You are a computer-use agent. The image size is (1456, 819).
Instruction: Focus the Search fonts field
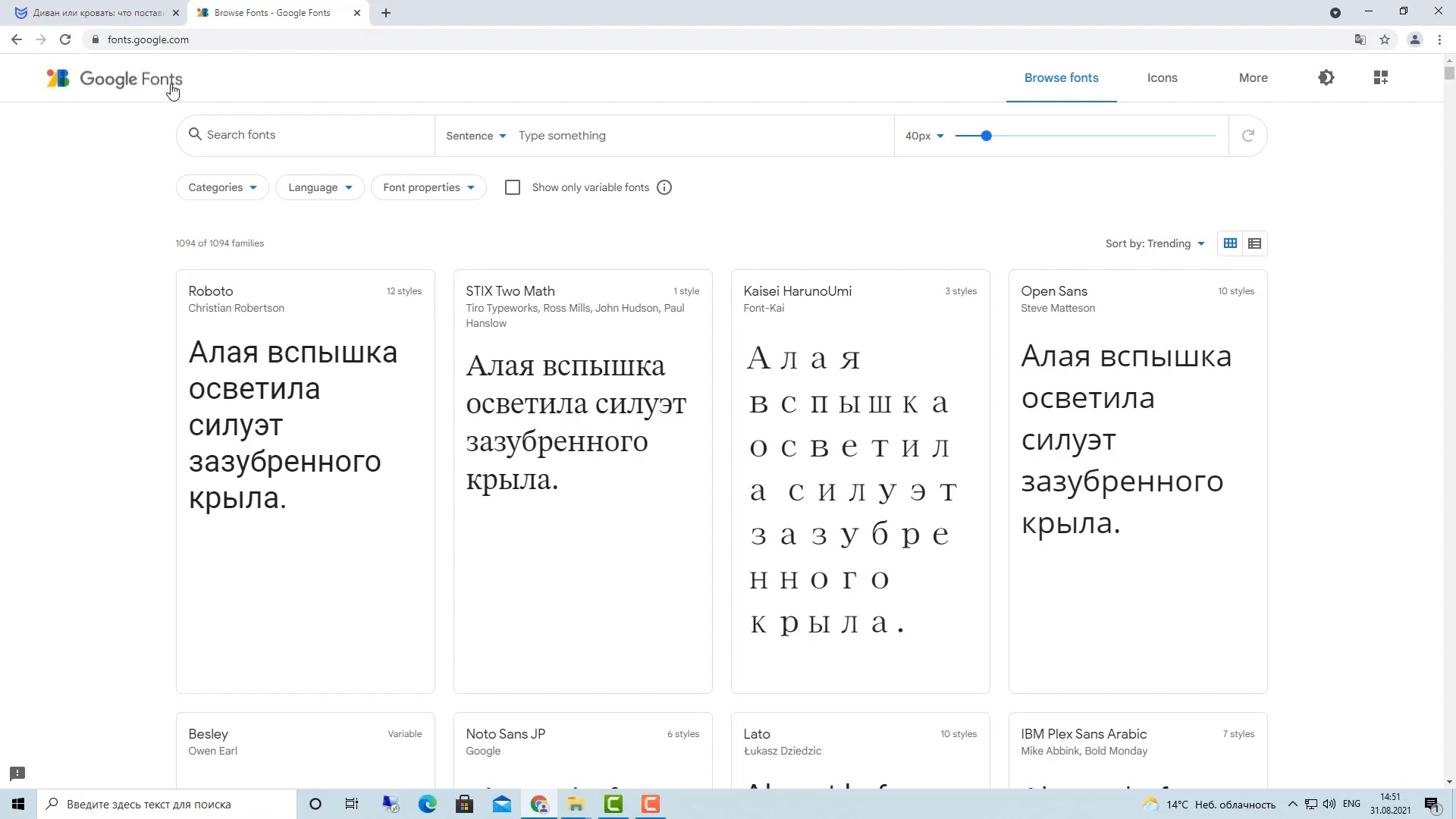[306, 135]
